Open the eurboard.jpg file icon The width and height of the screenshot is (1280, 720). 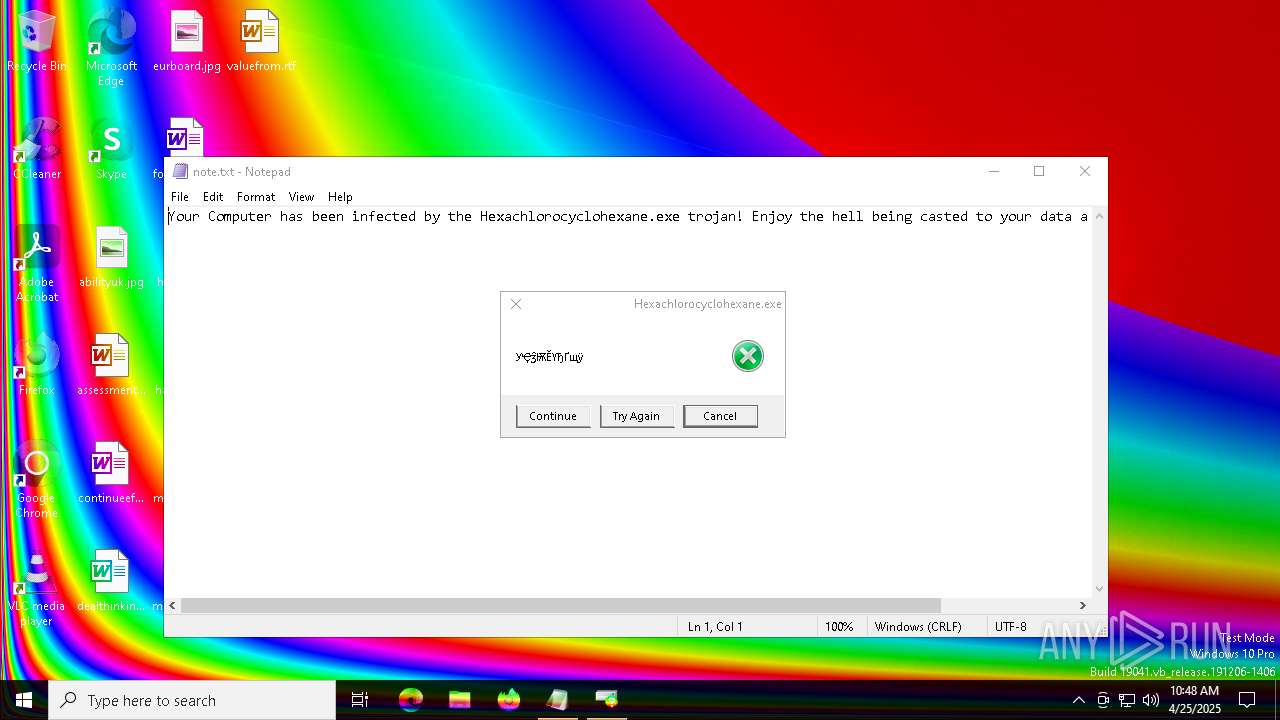(x=186, y=40)
